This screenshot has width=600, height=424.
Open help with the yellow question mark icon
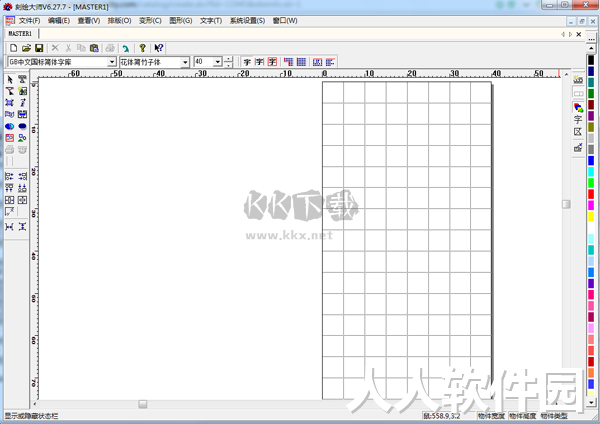[x=142, y=48]
